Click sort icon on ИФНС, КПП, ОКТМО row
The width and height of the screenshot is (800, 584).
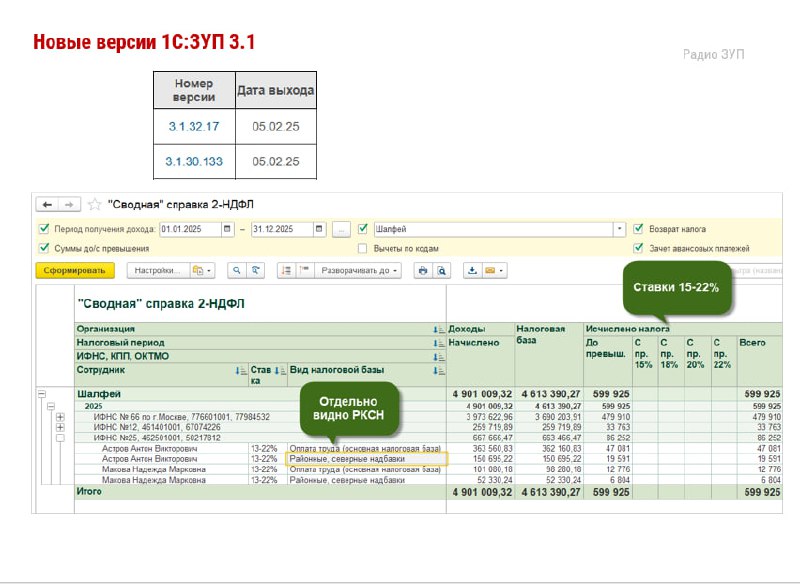pyautogui.click(x=438, y=357)
